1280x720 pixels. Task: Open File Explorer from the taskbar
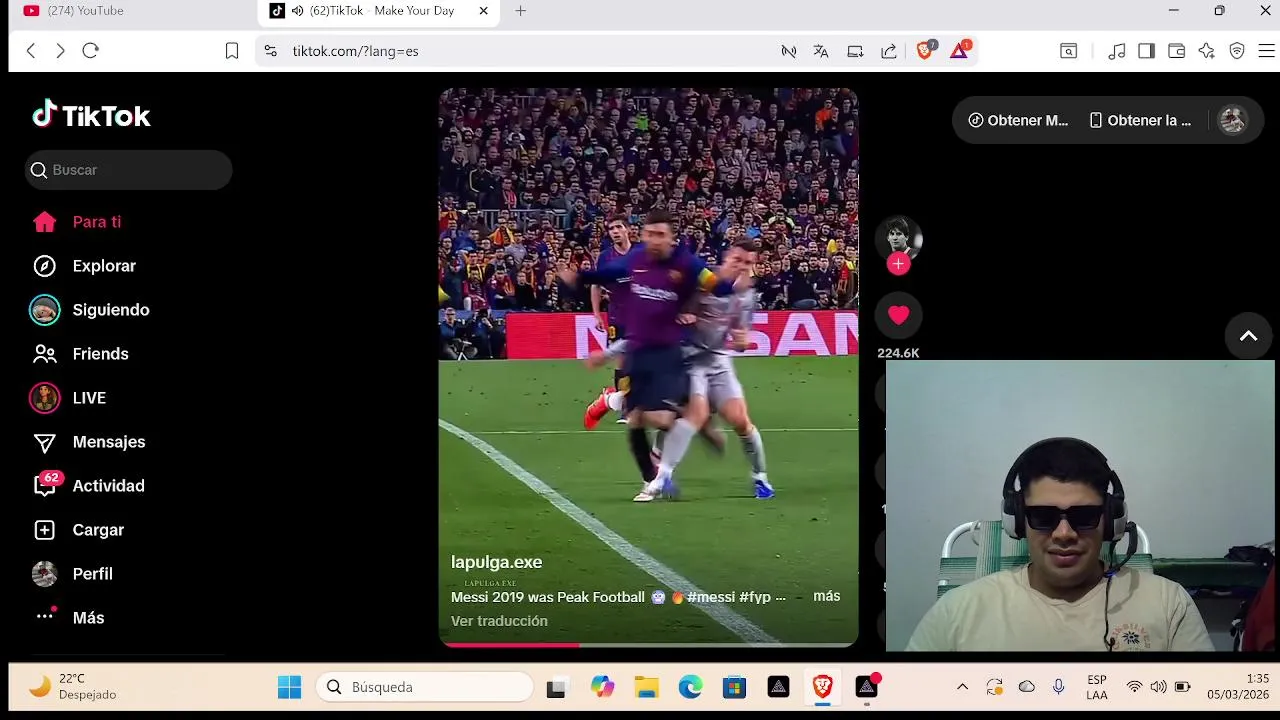[647, 687]
